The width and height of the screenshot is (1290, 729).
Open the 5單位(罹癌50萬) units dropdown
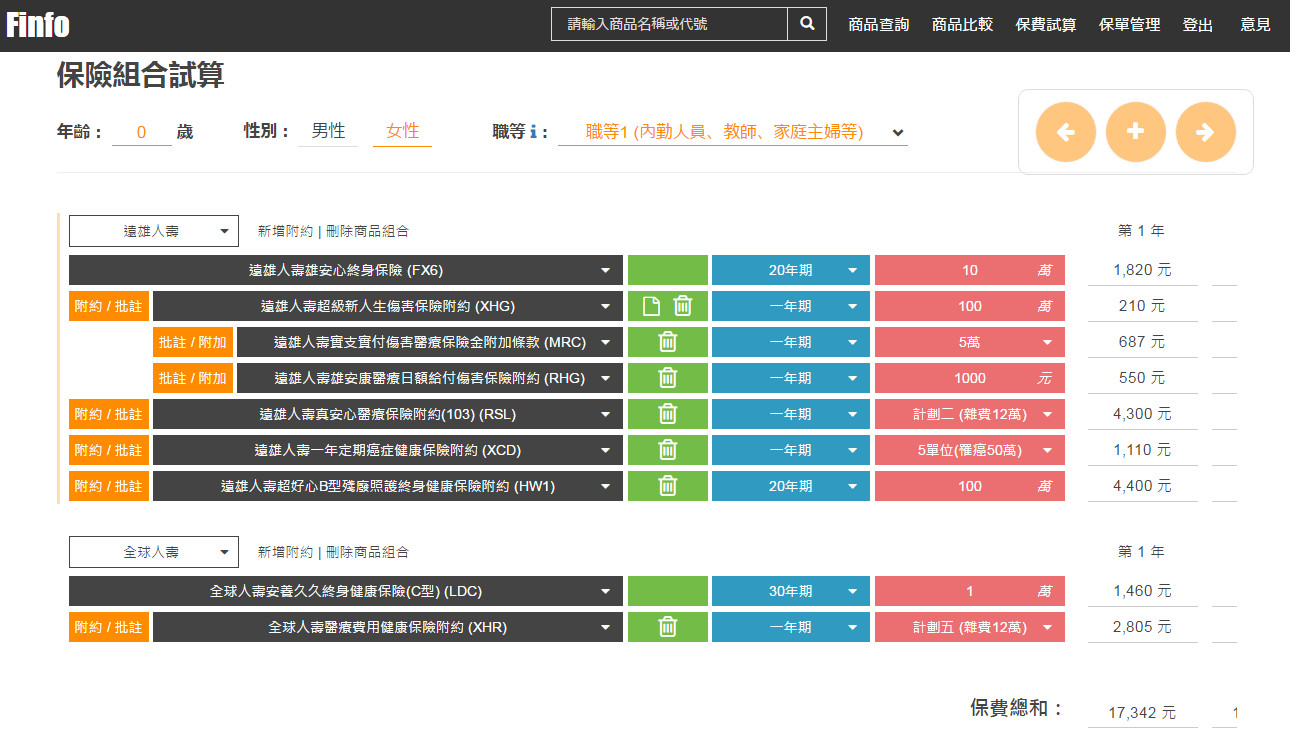tap(970, 450)
